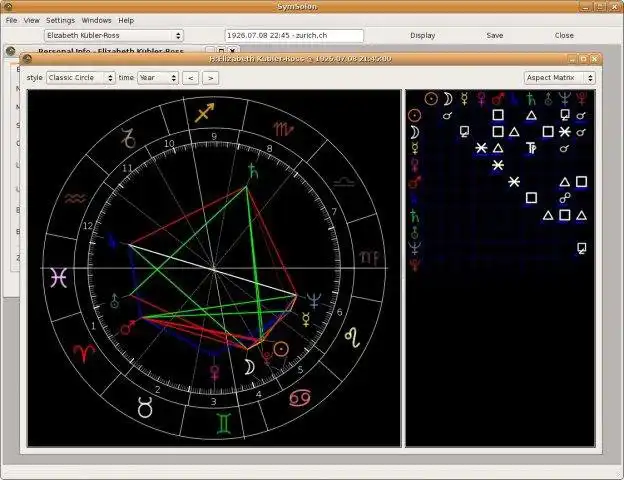The width and height of the screenshot is (624, 480).
Task: Select the Sun glyph inside the chart wheel
Action: click(x=281, y=349)
